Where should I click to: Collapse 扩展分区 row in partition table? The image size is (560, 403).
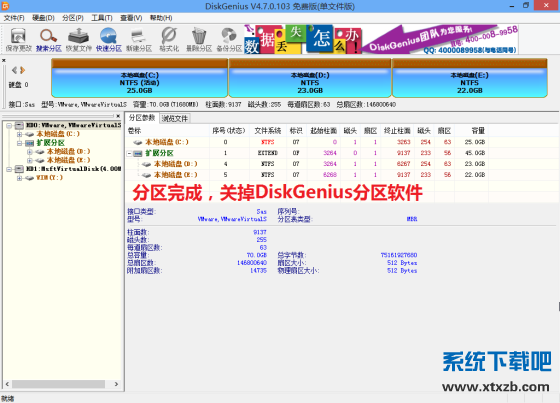129,153
